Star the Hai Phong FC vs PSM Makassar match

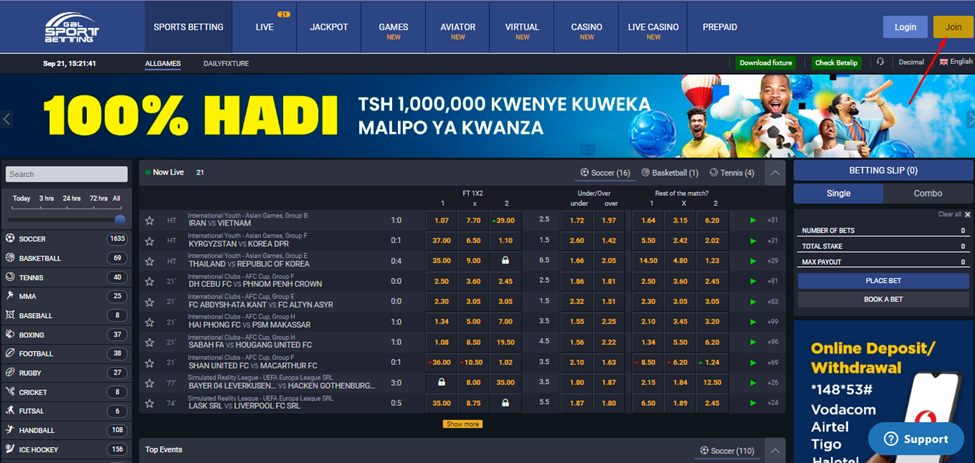[149, 323]
